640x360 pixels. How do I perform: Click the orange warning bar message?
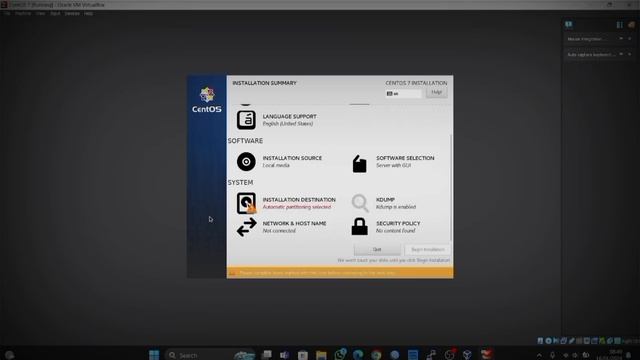340,273
